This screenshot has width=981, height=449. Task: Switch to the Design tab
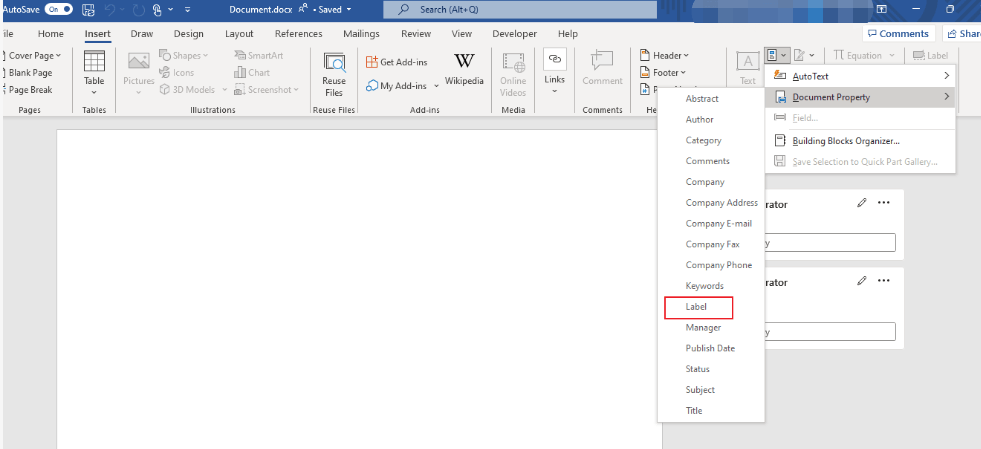tap(188, 34)
